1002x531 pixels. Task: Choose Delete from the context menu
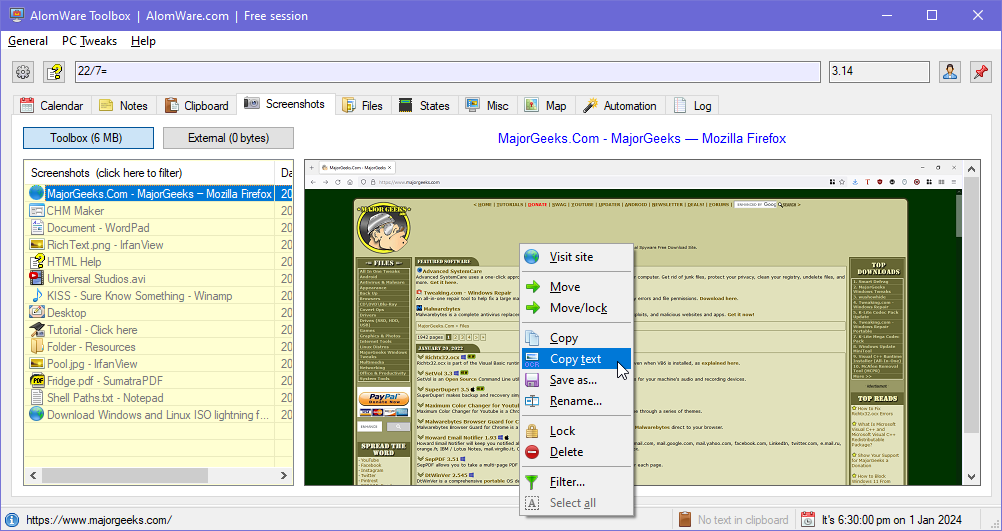566,452
